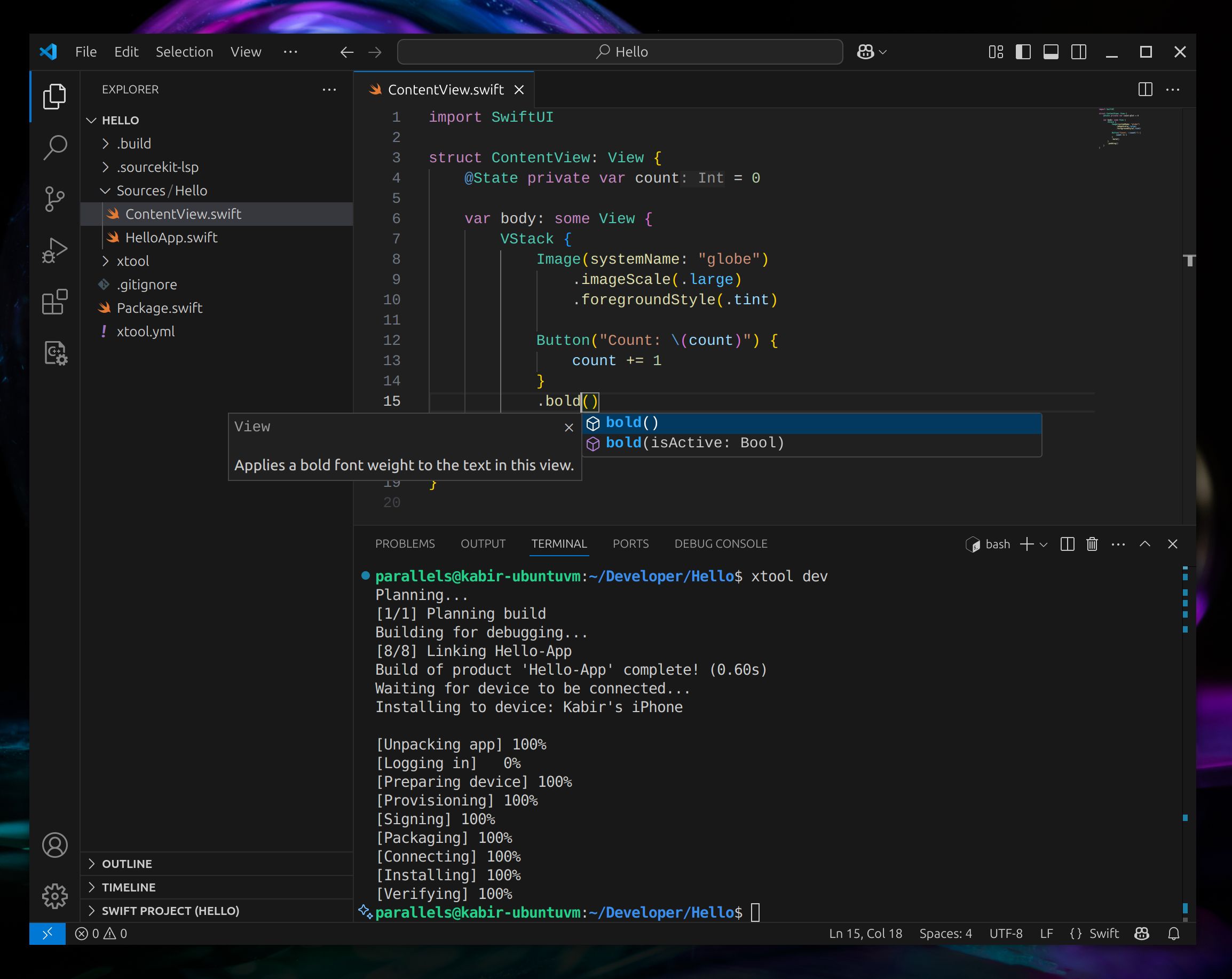
Task: Open the Selection menu
Action: point(184,51)
